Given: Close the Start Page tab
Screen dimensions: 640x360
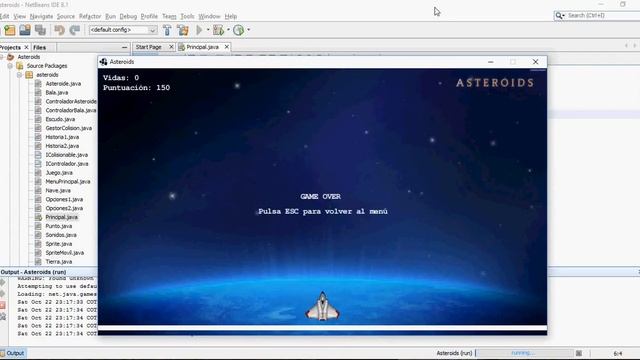Looking at the screenshot, I should (x=171, y=47).
